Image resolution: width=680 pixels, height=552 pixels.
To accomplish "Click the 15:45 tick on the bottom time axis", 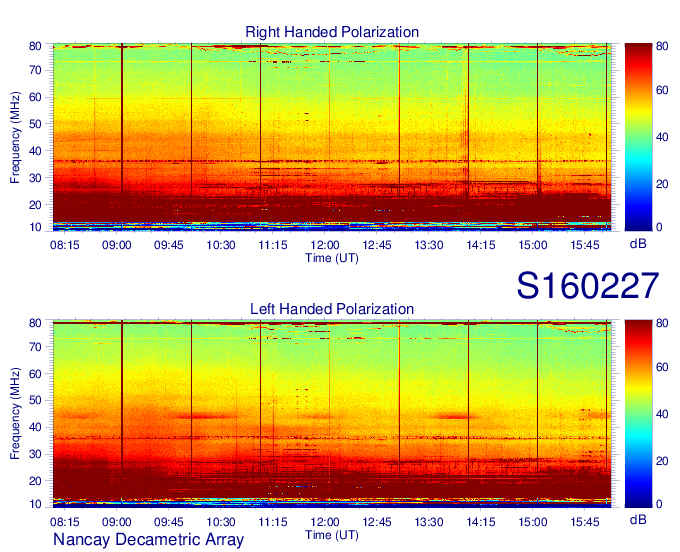I will click(585, 522).
